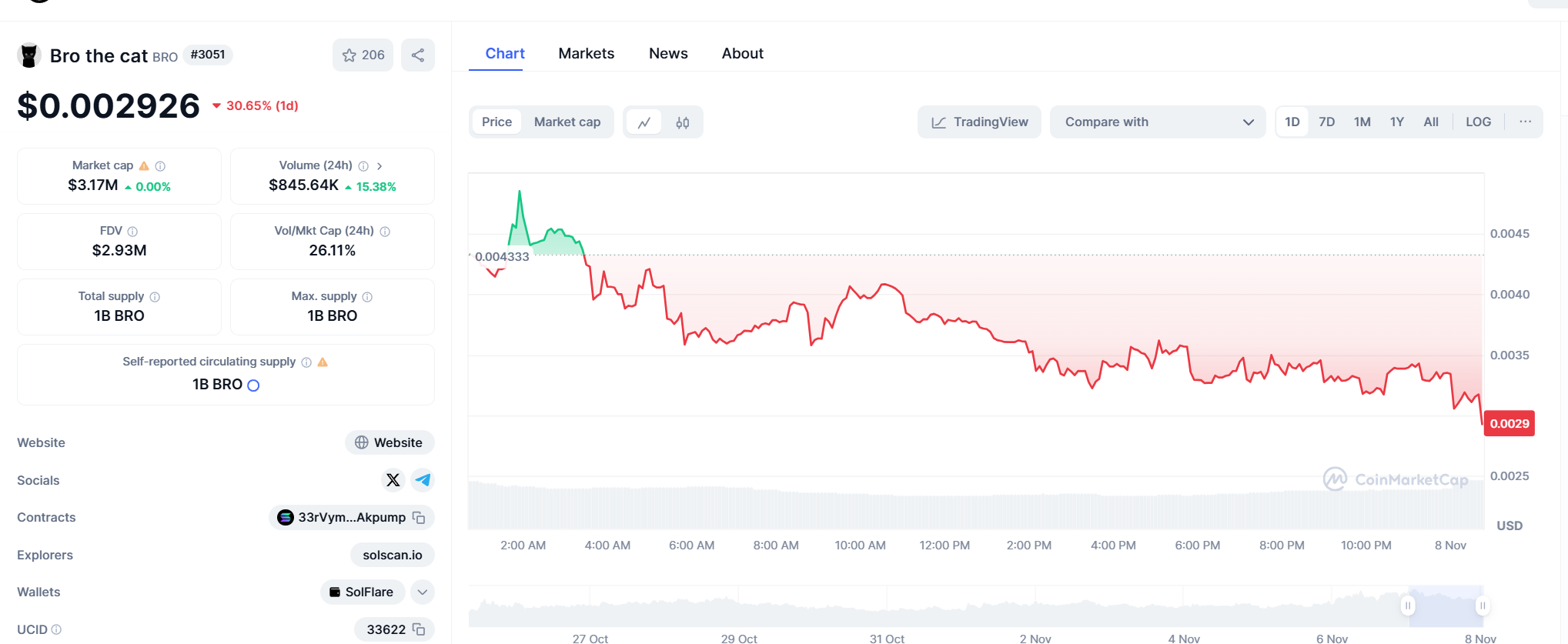The width and height of the screenshot is (1568, 644).
Task: Switch to the Markets tab
Action: [586, 54]
